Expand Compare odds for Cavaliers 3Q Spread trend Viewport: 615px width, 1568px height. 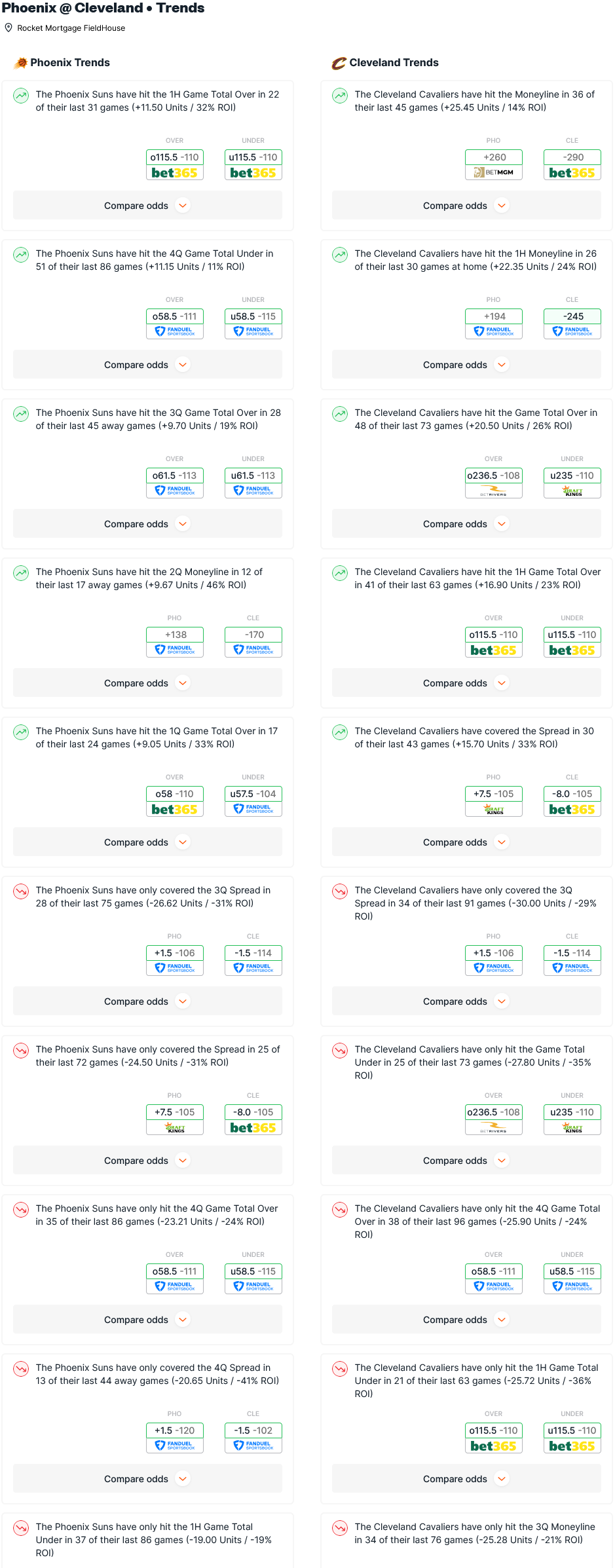[466, 1001]
